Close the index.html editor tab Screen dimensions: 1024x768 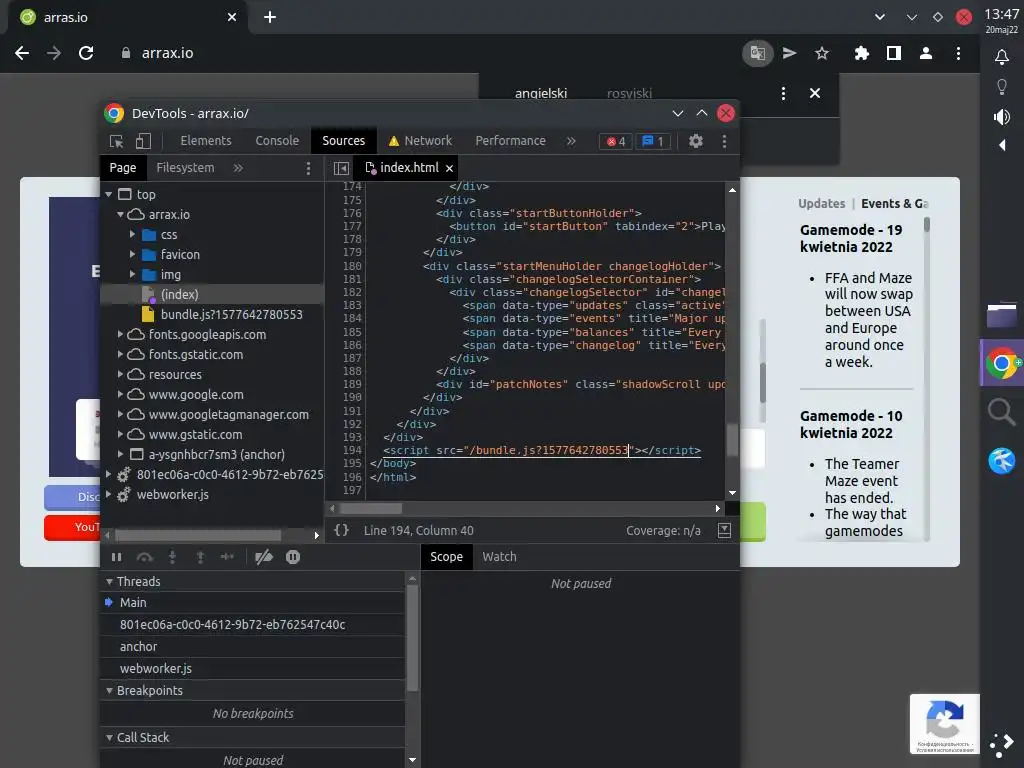[449, 168]
